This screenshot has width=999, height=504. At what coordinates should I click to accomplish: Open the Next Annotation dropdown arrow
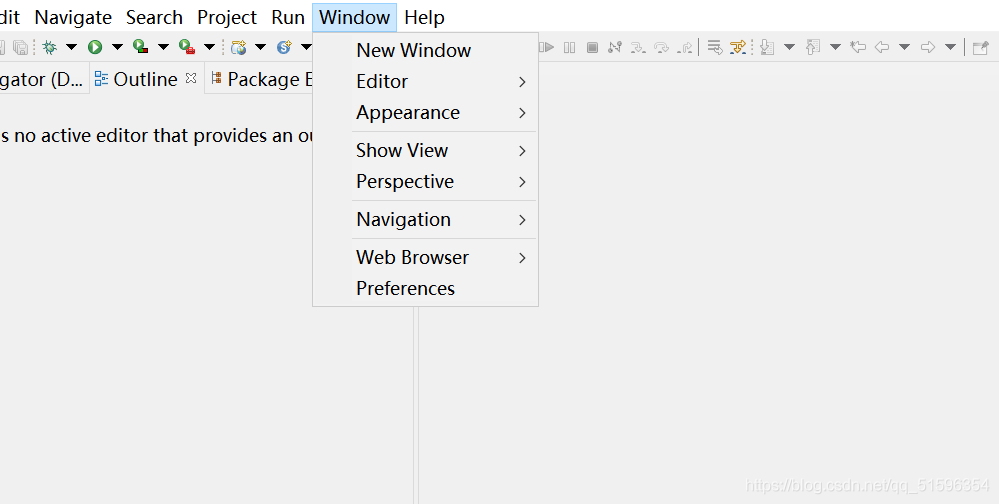tap(789, 47)
